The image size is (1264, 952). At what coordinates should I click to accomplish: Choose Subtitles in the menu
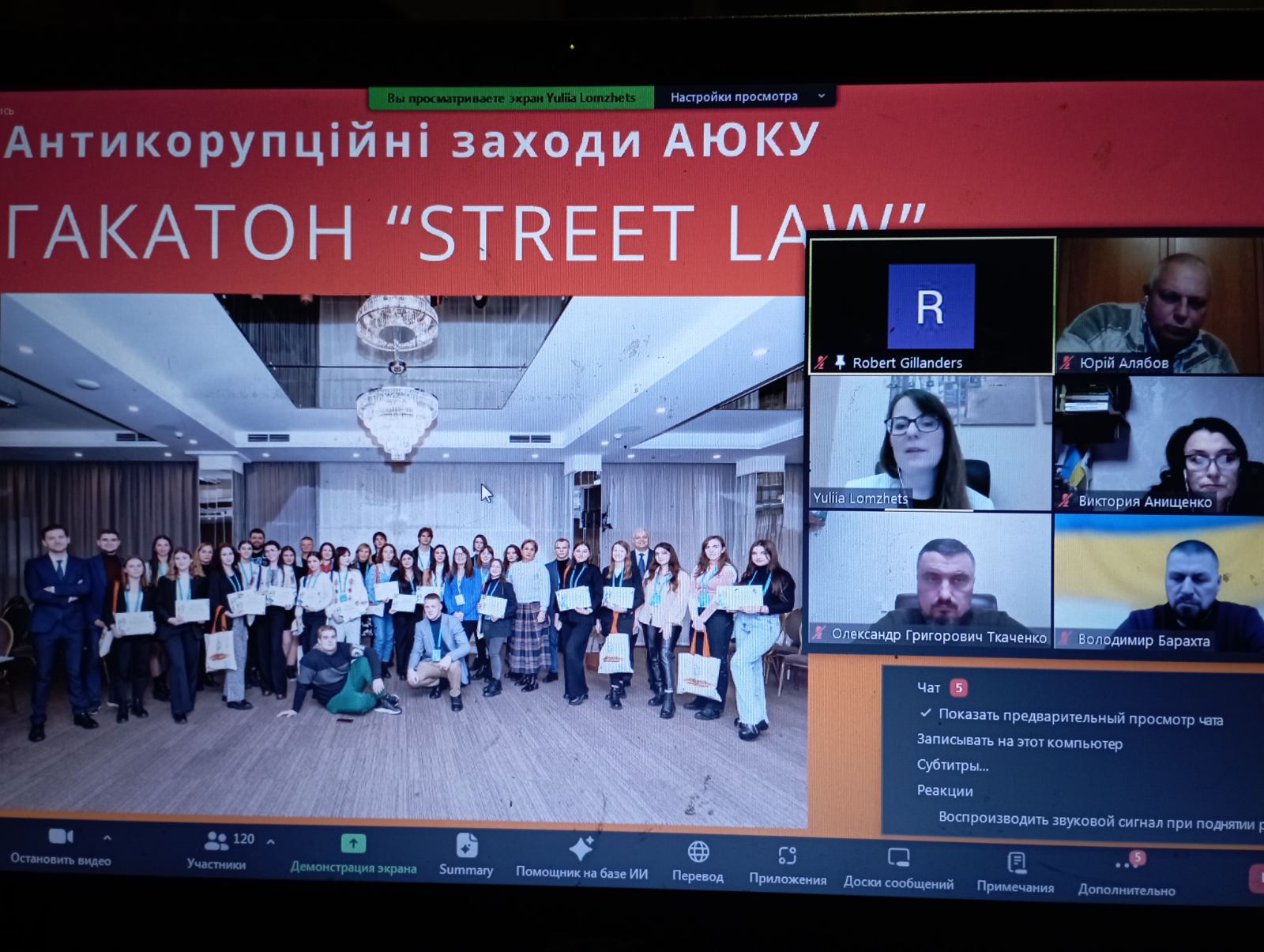coord(953,766)
